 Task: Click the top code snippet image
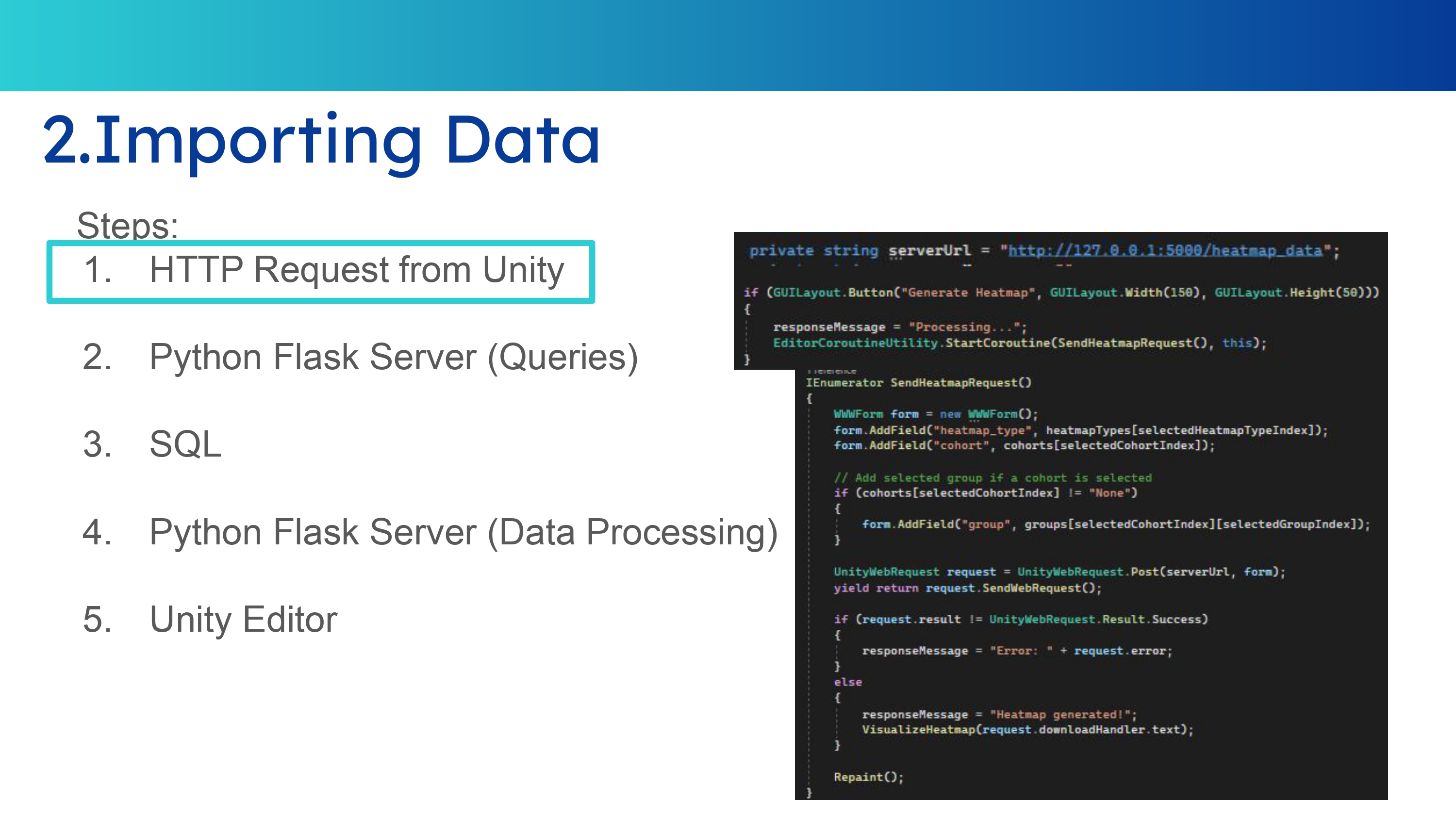point(1060,301)
